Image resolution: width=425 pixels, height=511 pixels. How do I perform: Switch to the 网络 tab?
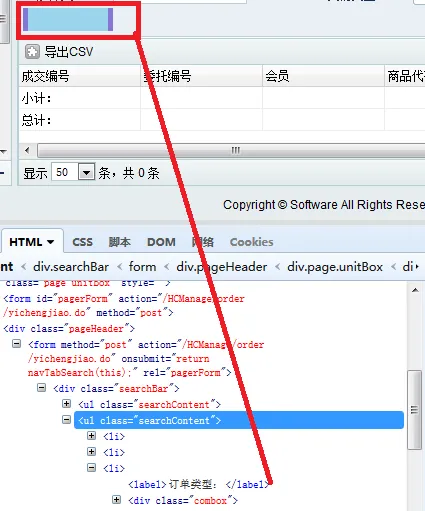coord(203,242)
